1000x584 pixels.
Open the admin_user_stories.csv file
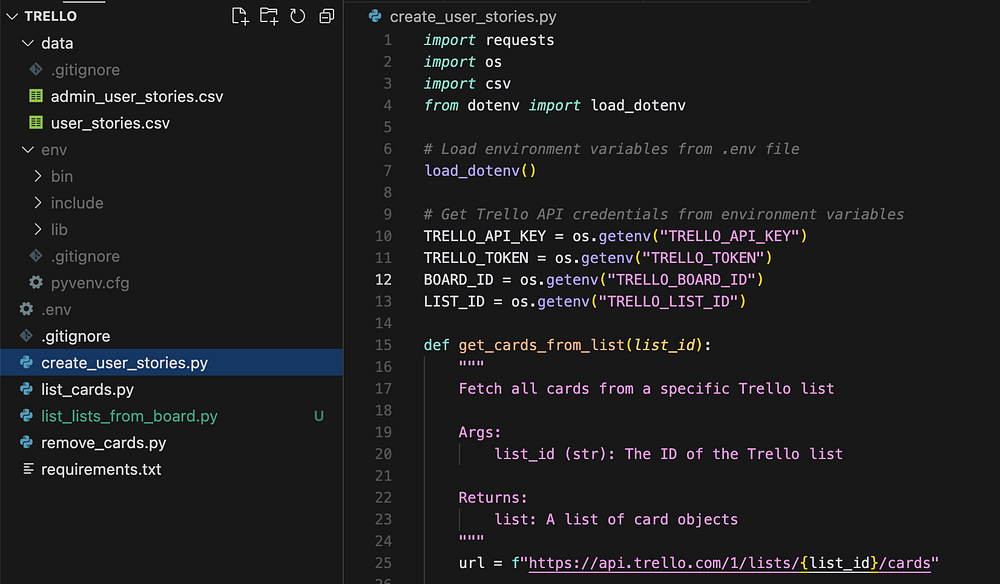(137, 97)
